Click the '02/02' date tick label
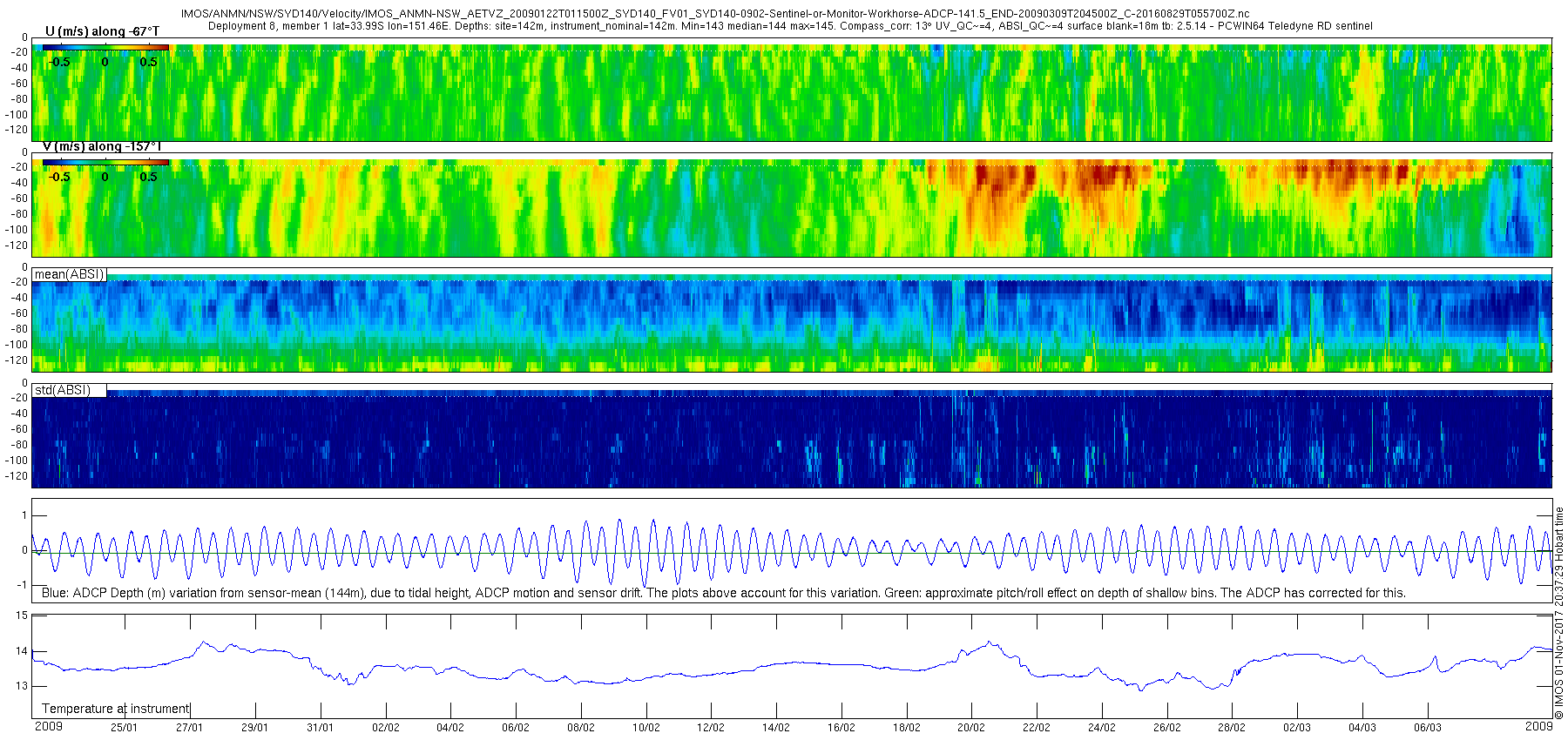 (x=386, y=728)
